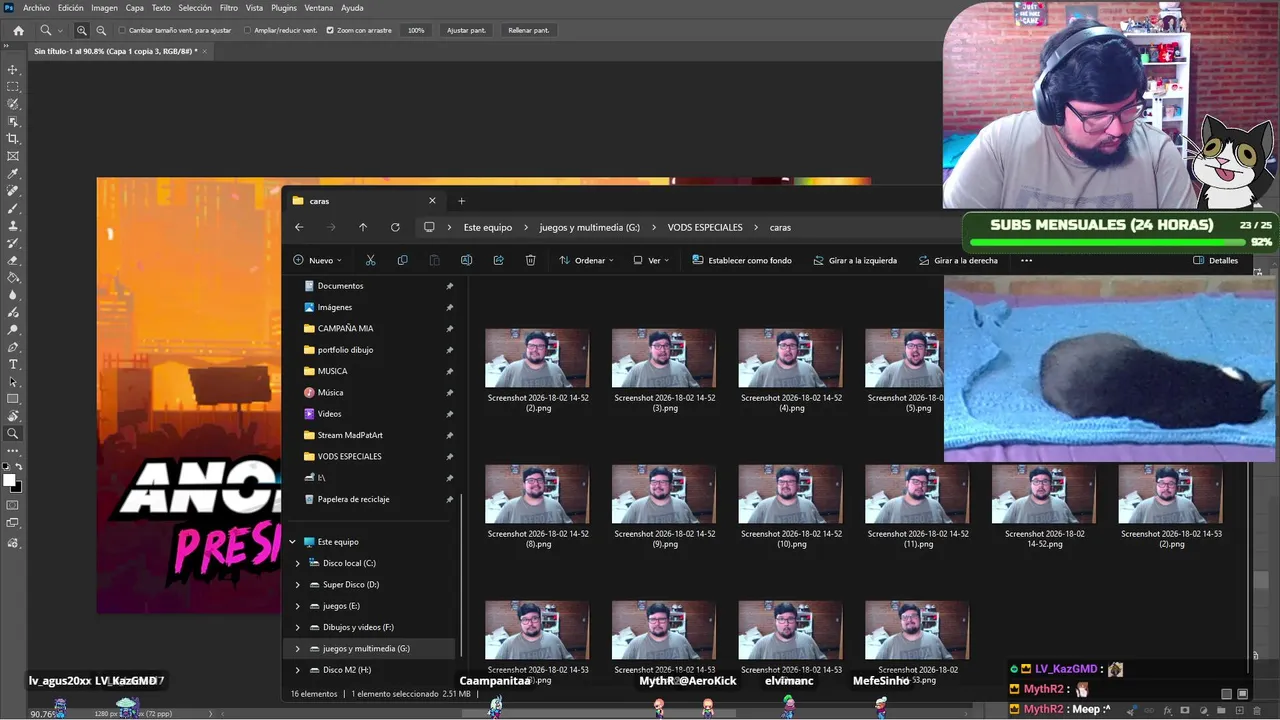Click the Delete trash icon in Explorer
This screenshot has width=1280, height=720.
[530, 260]
